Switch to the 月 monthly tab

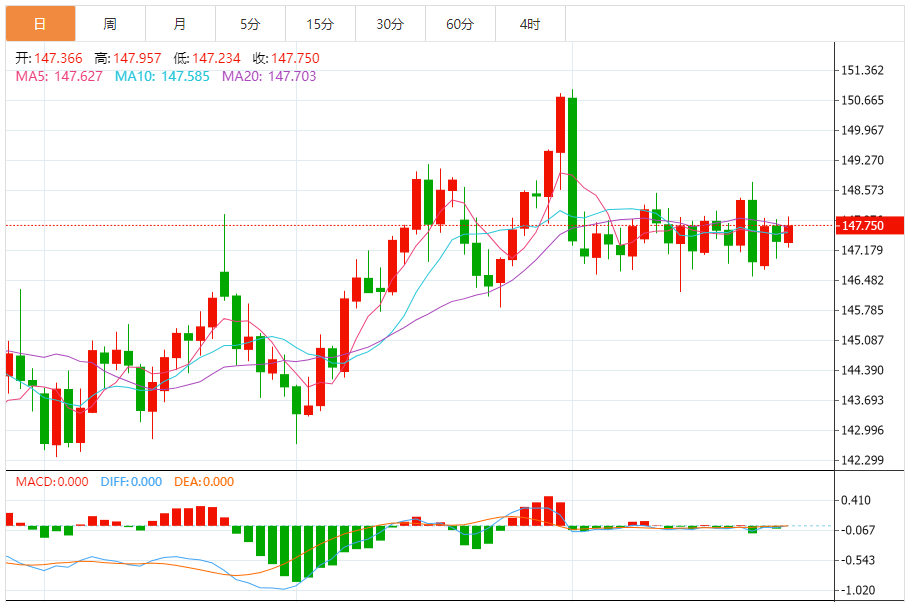[180, 24]
